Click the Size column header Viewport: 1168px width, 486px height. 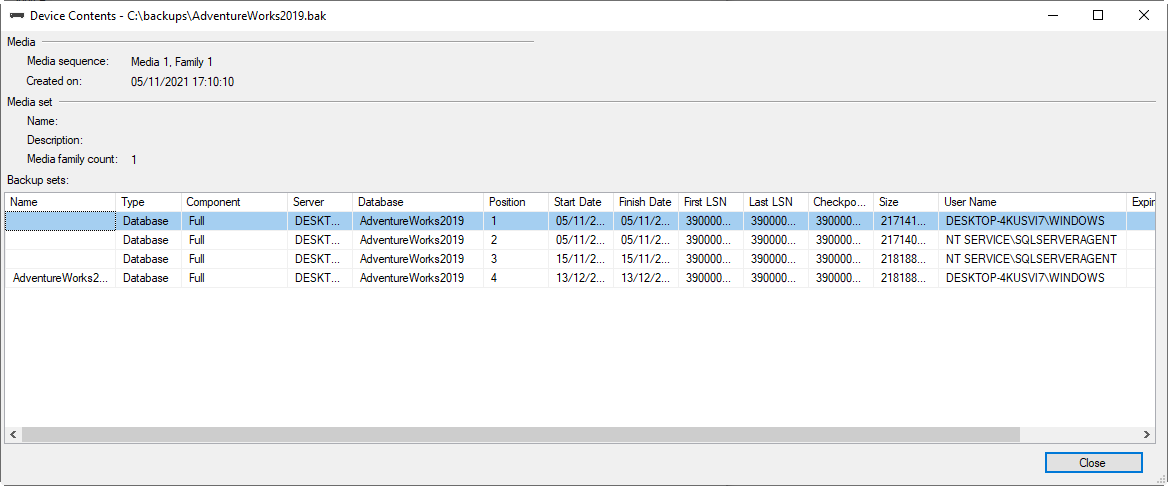907,202
